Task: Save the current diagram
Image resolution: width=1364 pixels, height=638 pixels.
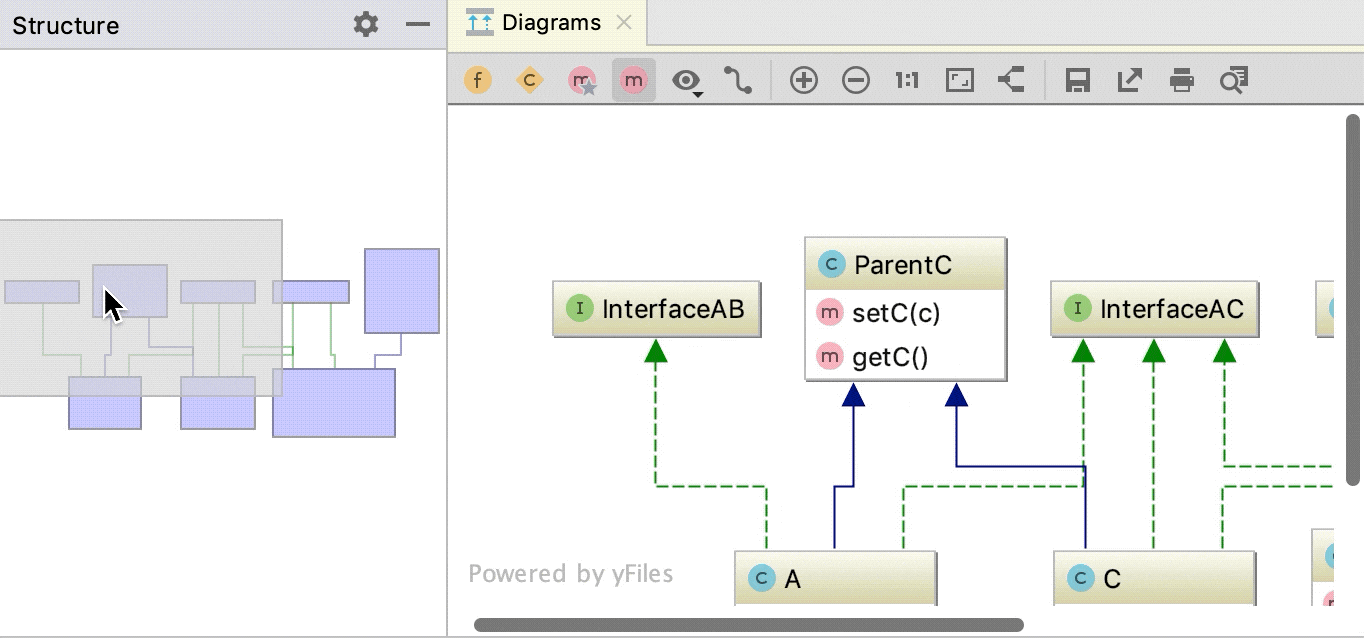Action: 1077,80
